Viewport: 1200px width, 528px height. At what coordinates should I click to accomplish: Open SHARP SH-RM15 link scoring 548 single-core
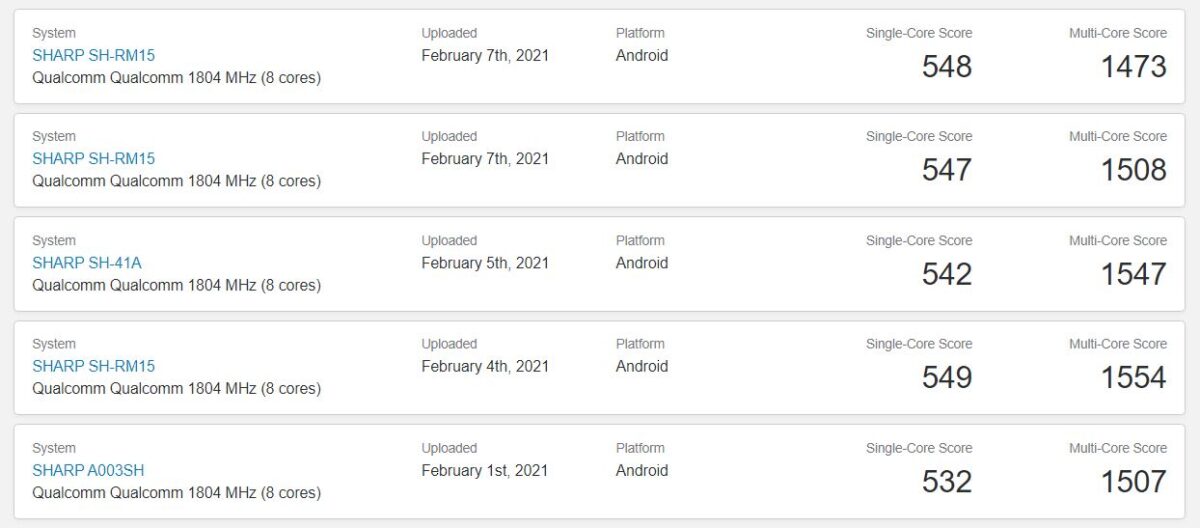click(94, 55)
